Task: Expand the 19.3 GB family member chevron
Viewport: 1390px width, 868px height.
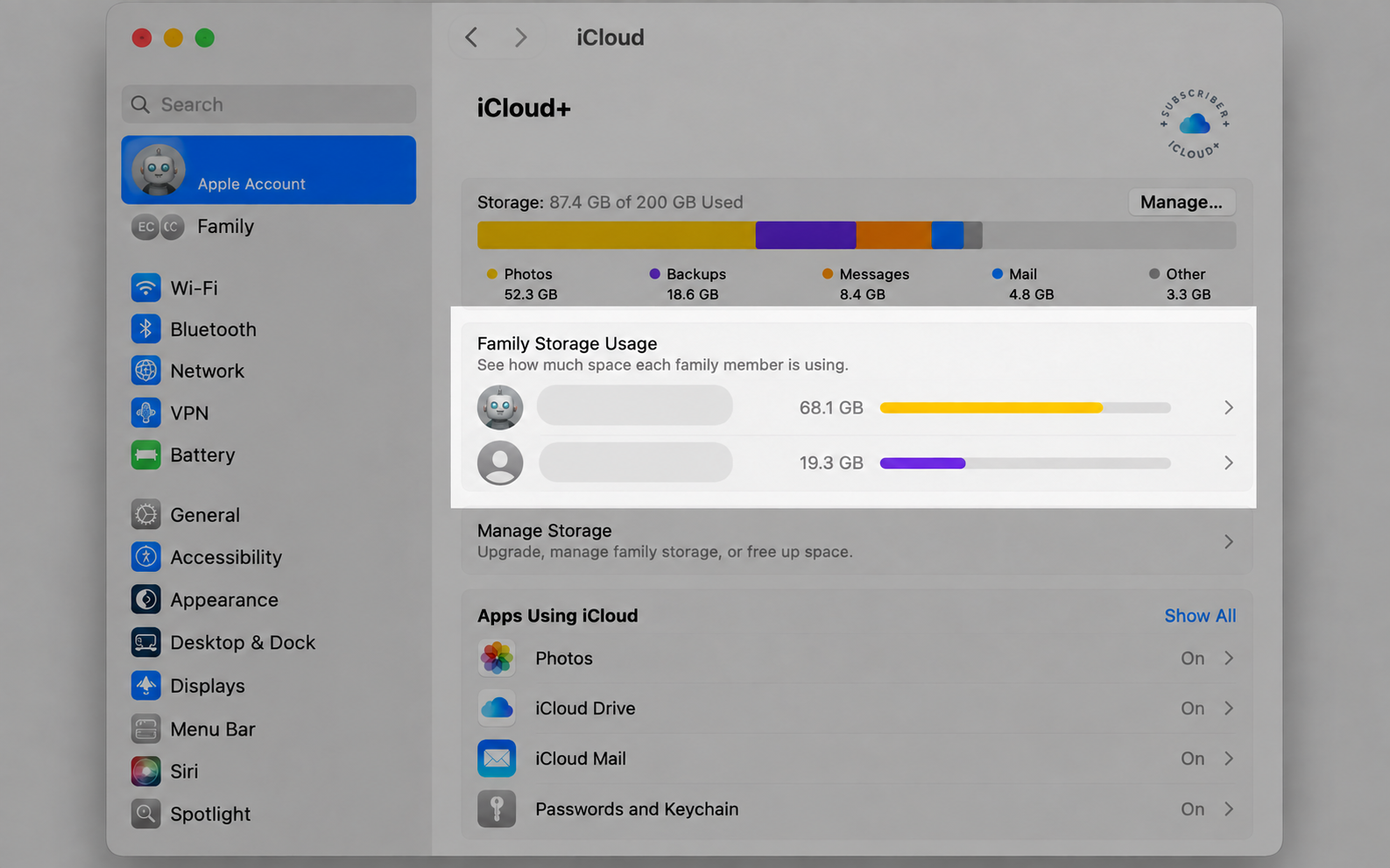Action: click(x=1229, y=462)
